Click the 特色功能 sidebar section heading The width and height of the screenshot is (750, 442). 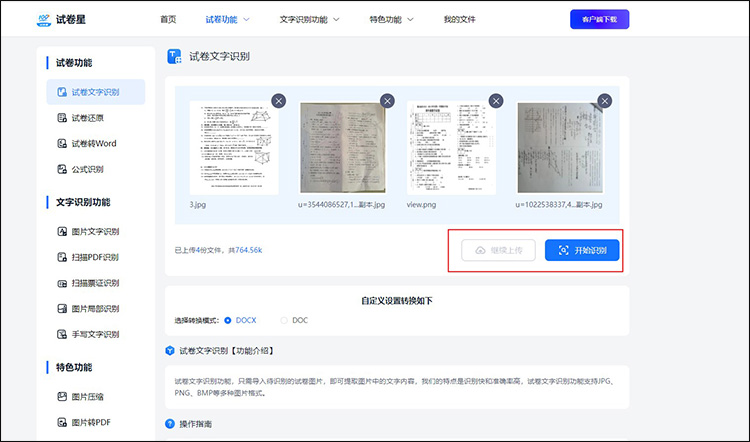74,367
